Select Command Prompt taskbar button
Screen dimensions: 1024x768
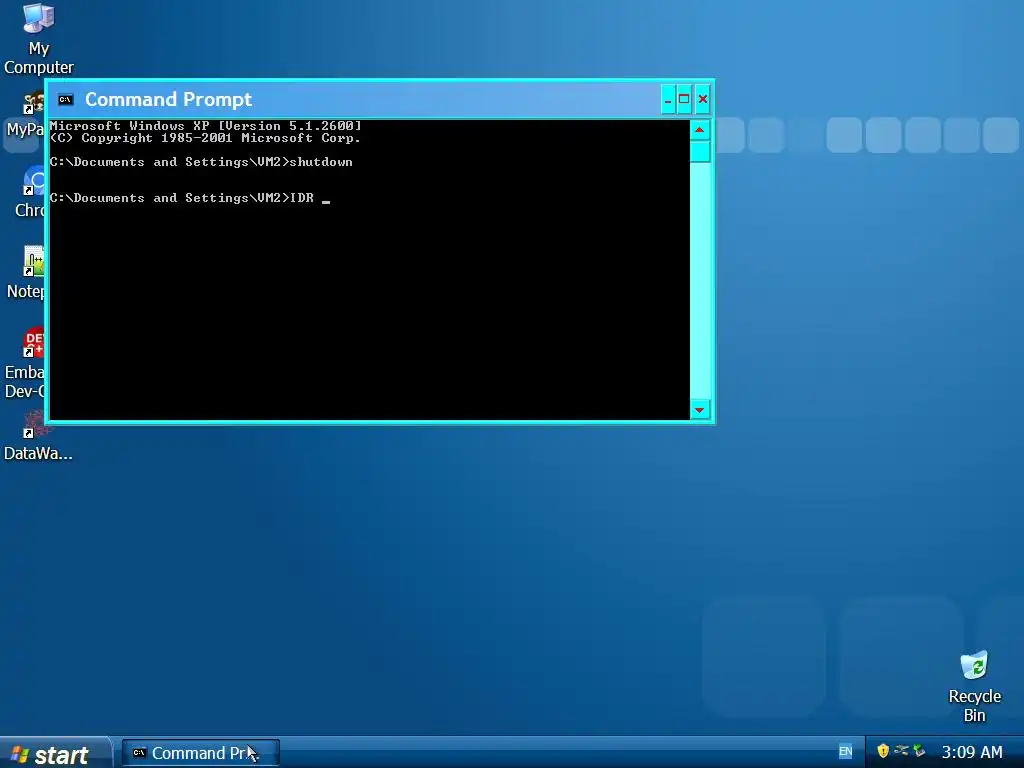tap(200, 753)
